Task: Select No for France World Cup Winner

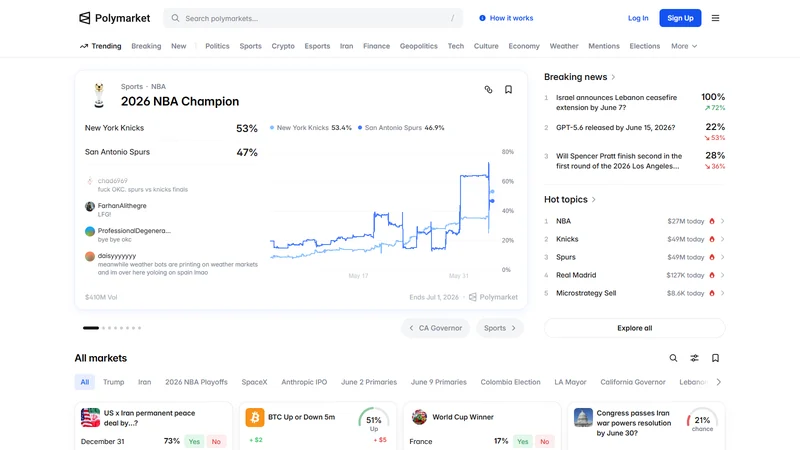Action: coord(544,441)
